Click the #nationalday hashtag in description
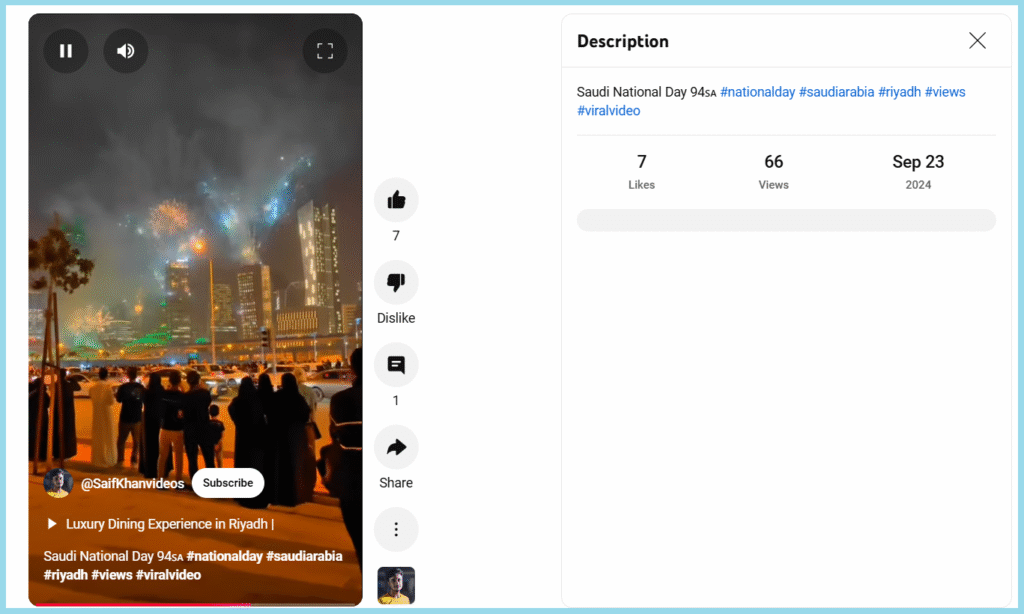The width and height of the screenshot is (1024, 614). click(757, 92)
